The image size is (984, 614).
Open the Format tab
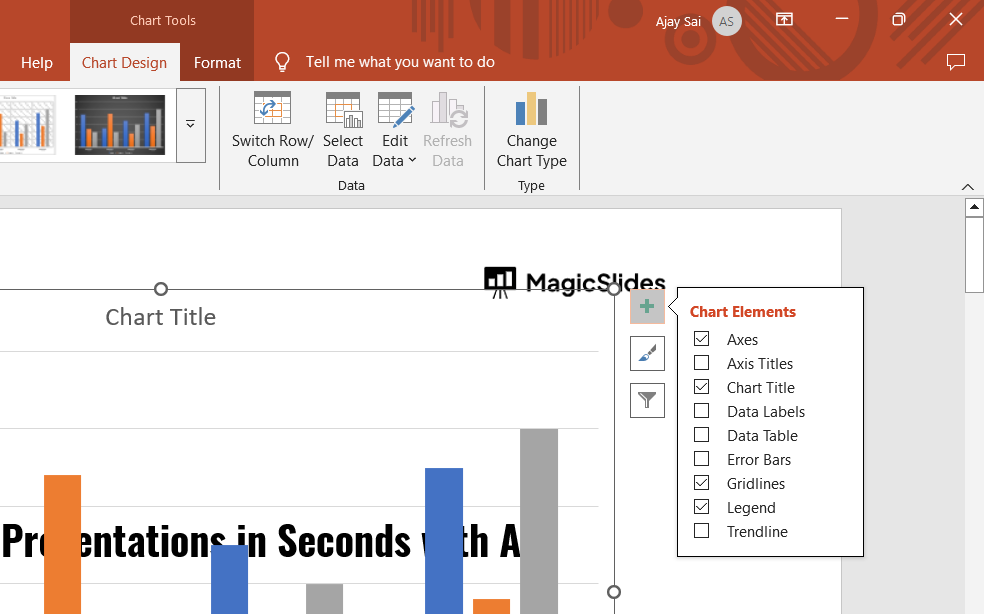tap(217, 63)
